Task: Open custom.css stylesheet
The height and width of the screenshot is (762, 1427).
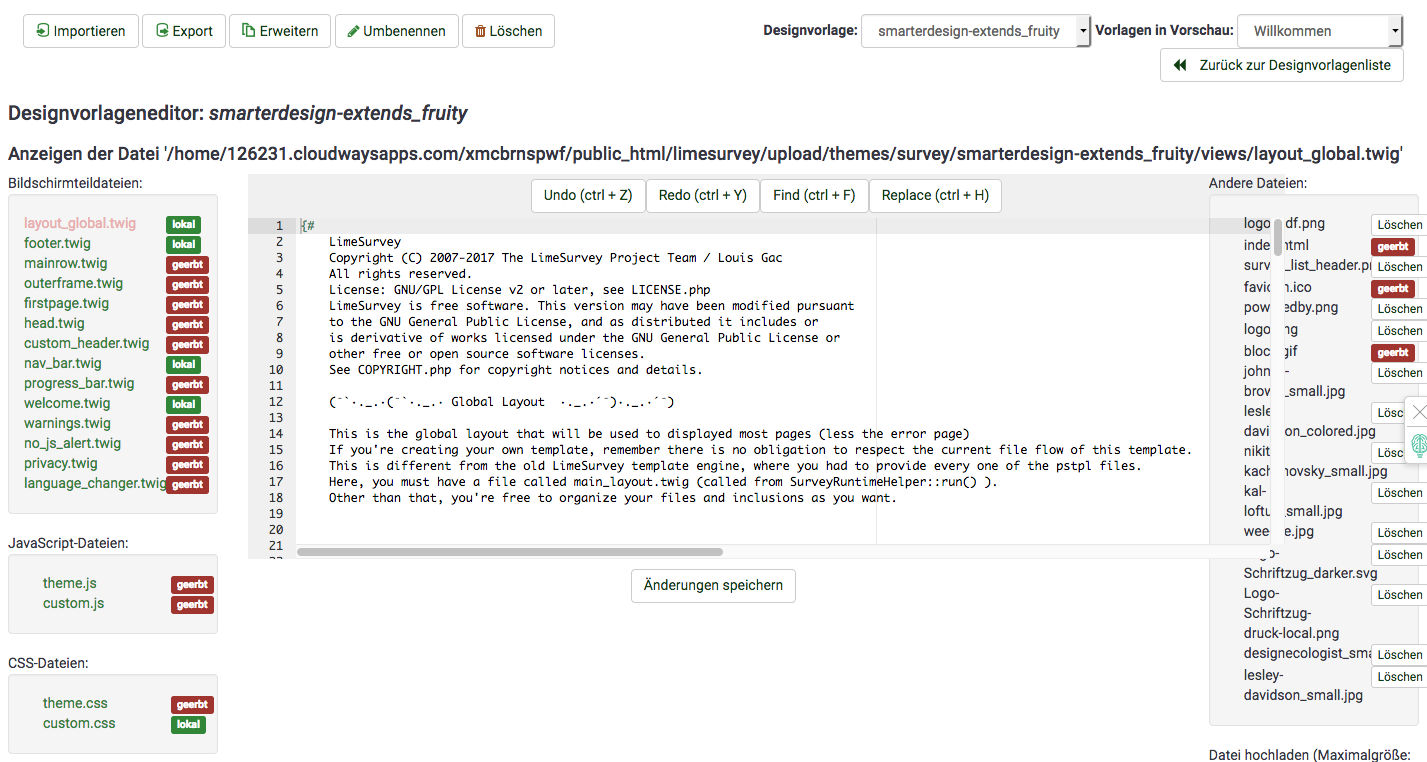Action: [79, 724]
